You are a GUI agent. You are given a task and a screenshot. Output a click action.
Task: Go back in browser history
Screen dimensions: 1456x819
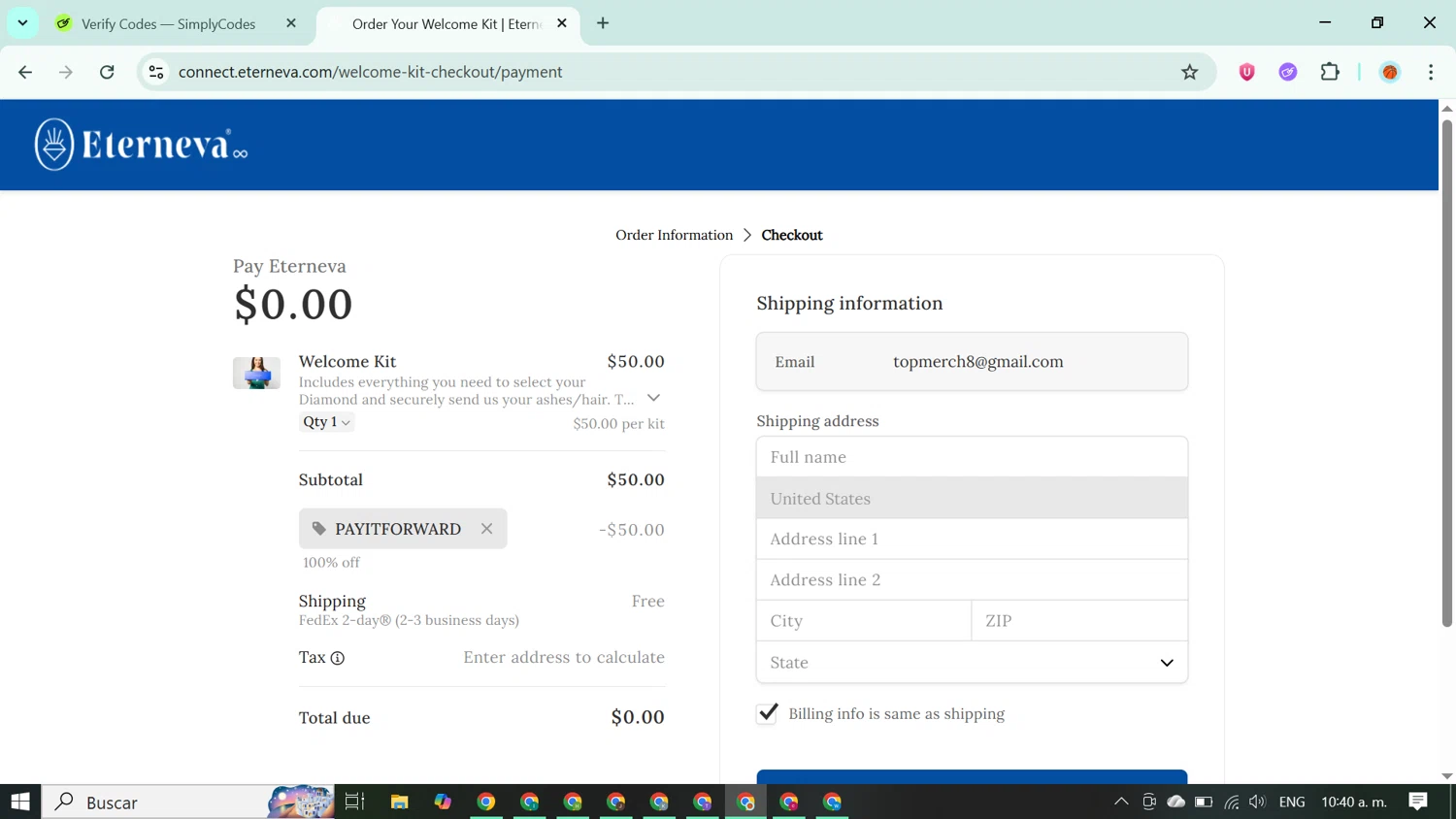pos(25,72)
